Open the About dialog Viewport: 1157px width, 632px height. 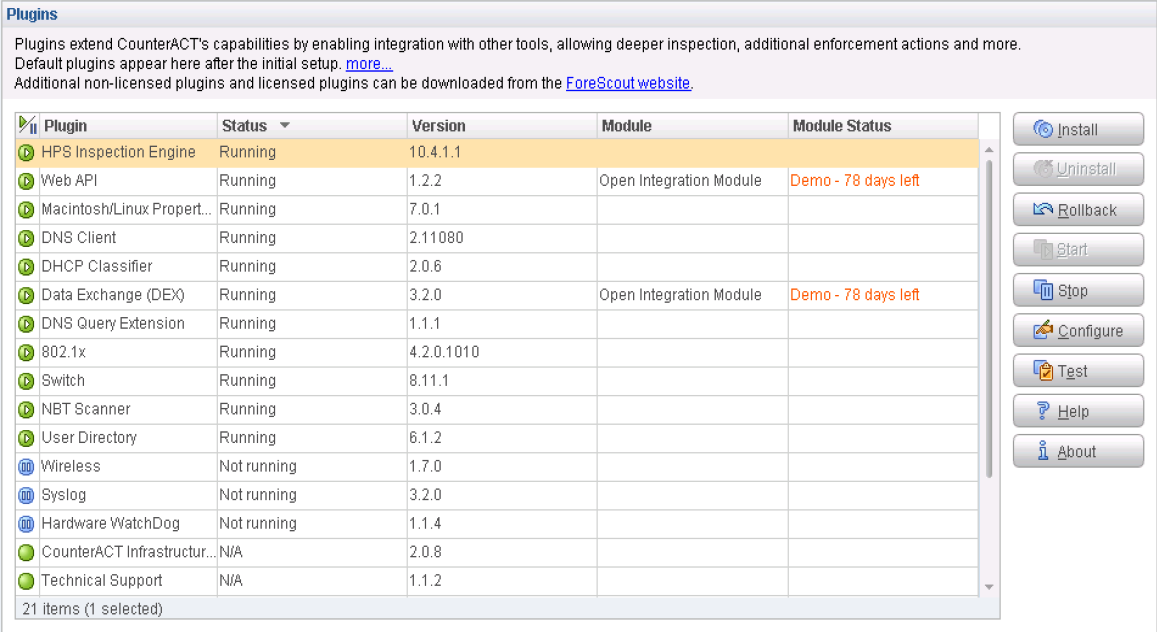click(x=1077, y=452)
